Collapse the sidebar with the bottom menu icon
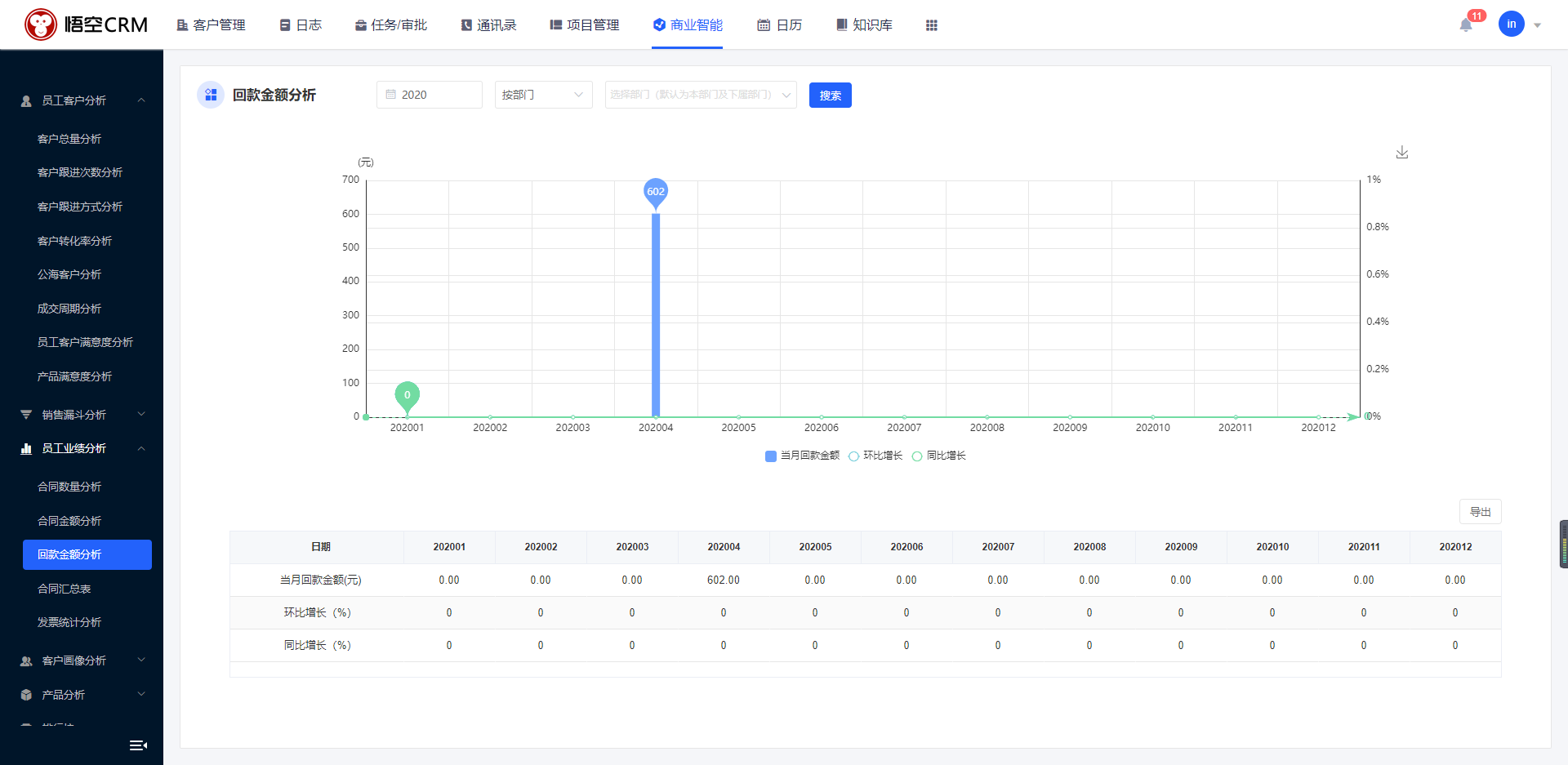This screenshot has height=765, width=1568. coord(138,745)
